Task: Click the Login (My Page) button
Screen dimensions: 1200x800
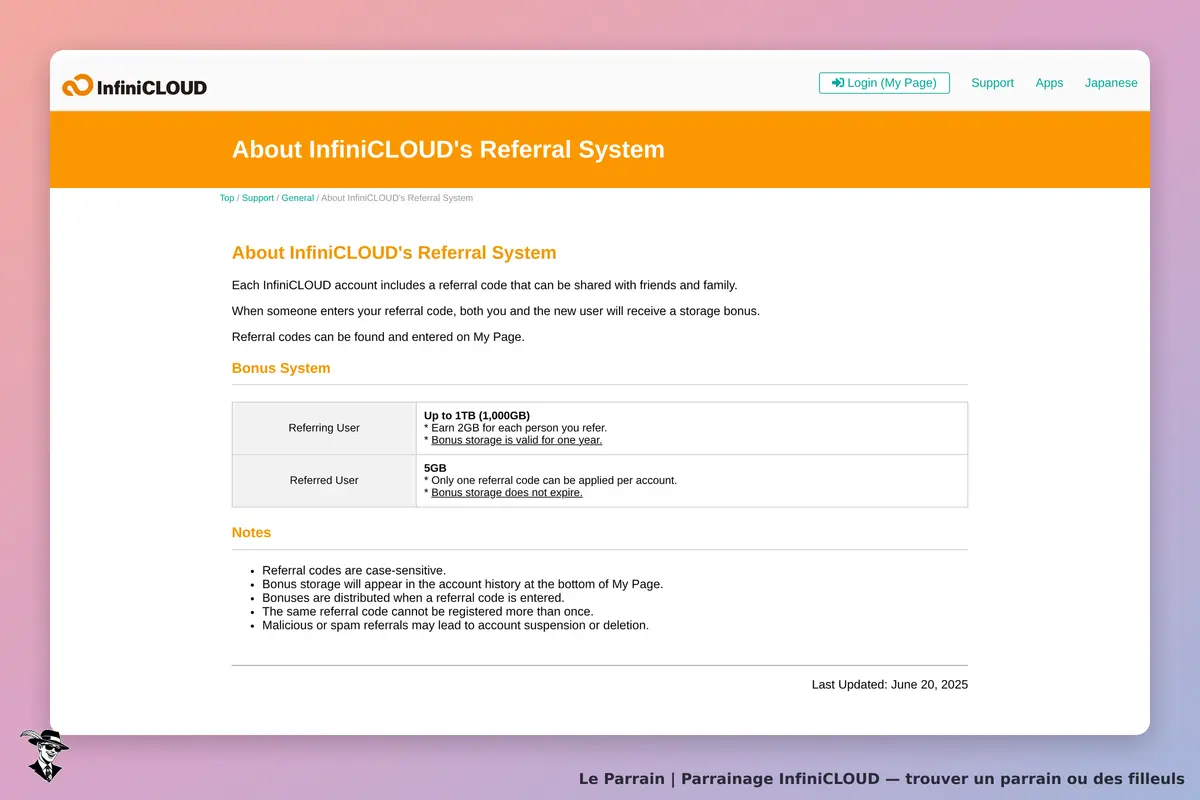Action: [884, 83]
